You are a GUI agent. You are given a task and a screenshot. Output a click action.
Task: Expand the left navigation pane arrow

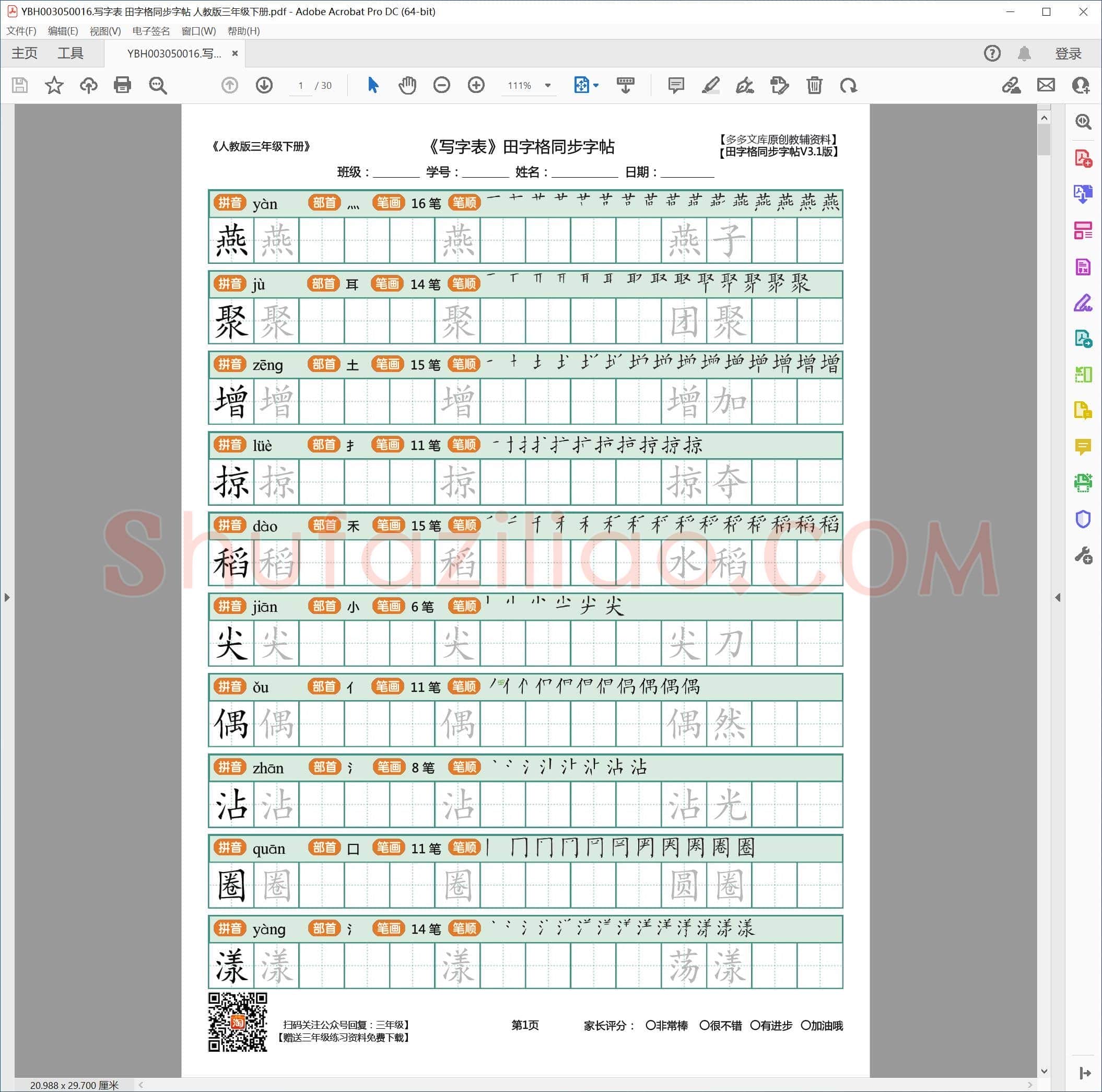pos(7,597)
